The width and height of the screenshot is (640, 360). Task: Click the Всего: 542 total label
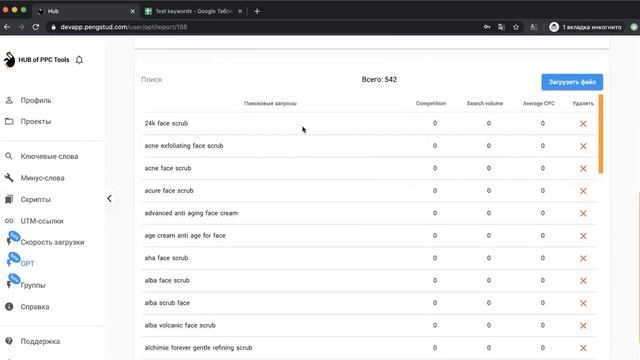click(379, 80)
